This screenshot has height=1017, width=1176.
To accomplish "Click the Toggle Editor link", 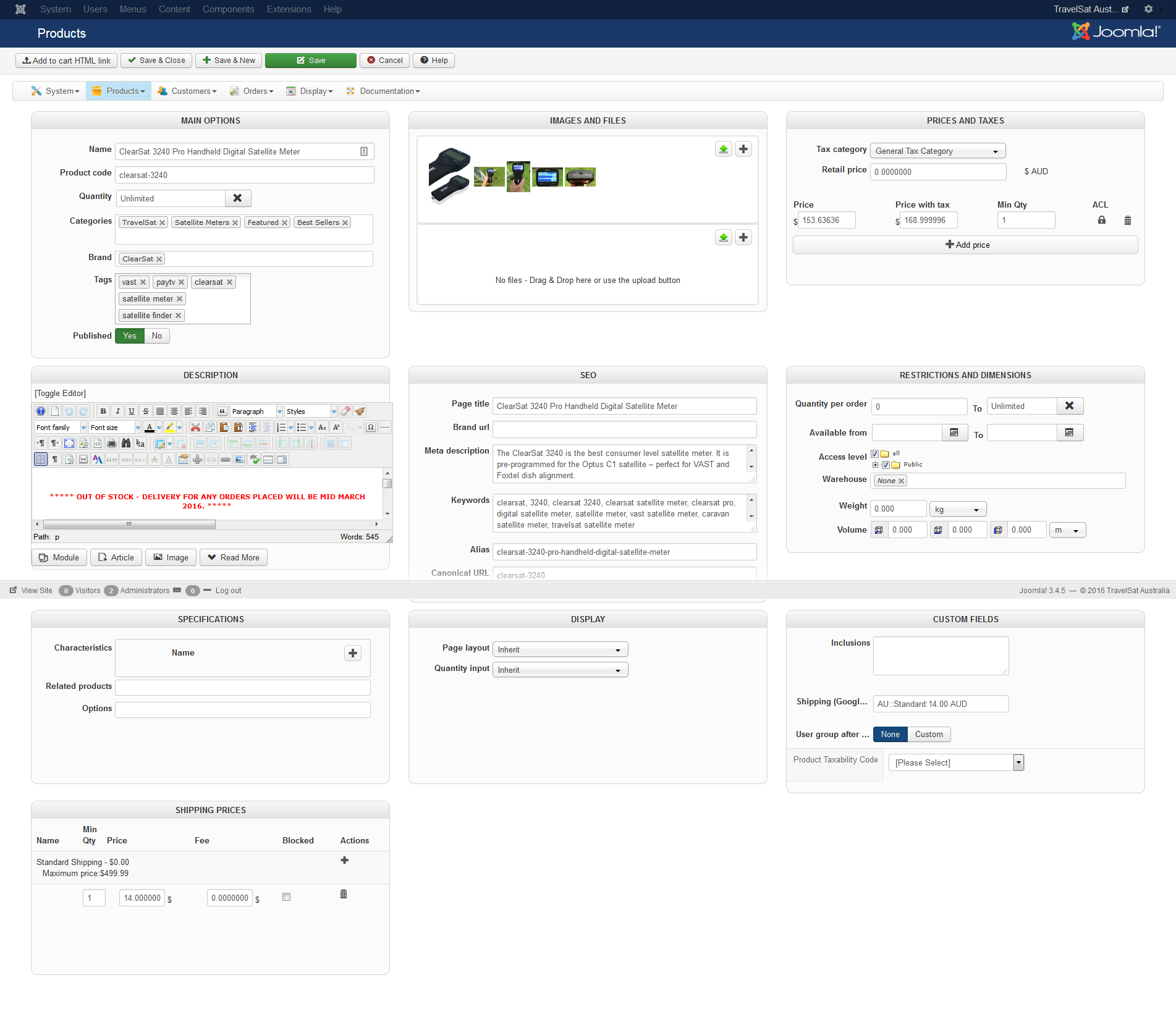I will pos(61,394).
